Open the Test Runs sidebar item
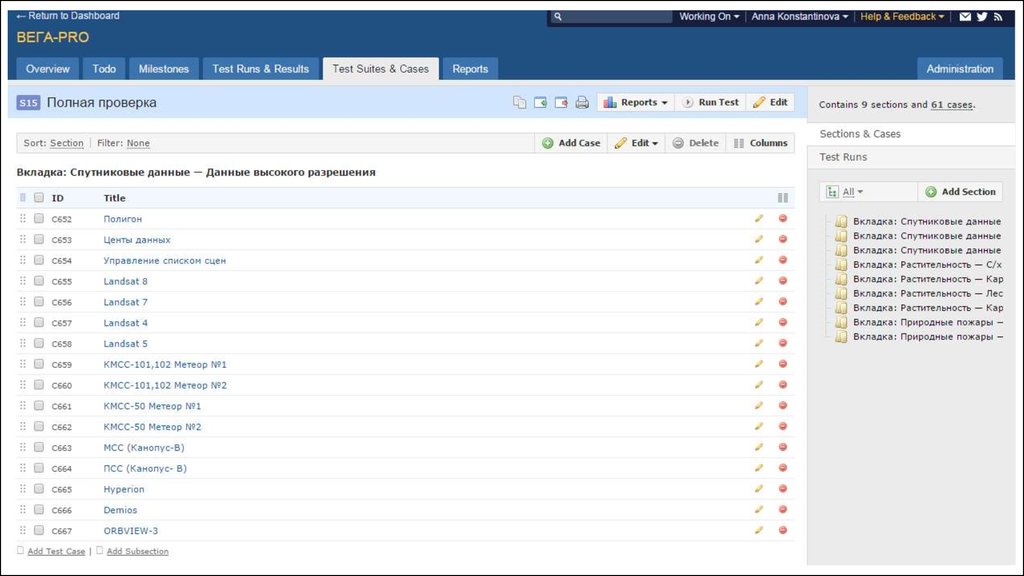The image size is (1024, 576). click(843, 157)
